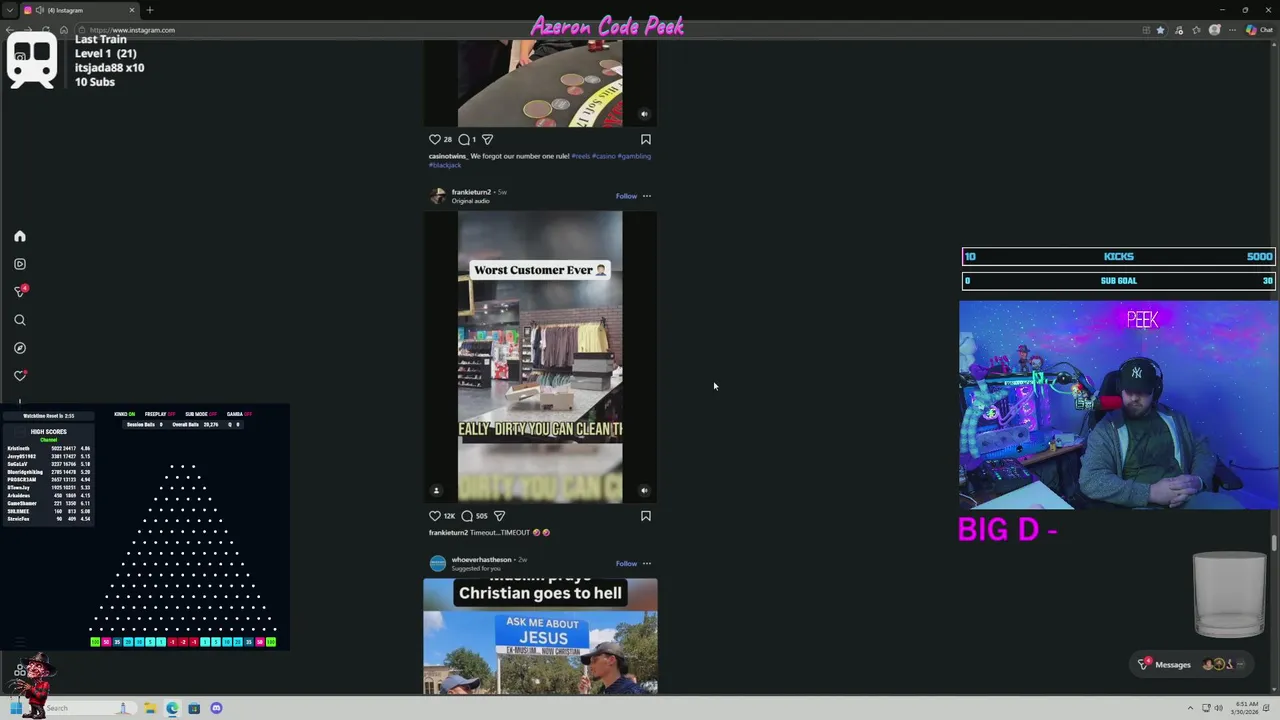This screenshot has width=1280, height=720.
Task: Open Copilot Chat button
Action: coord(1259,30)
